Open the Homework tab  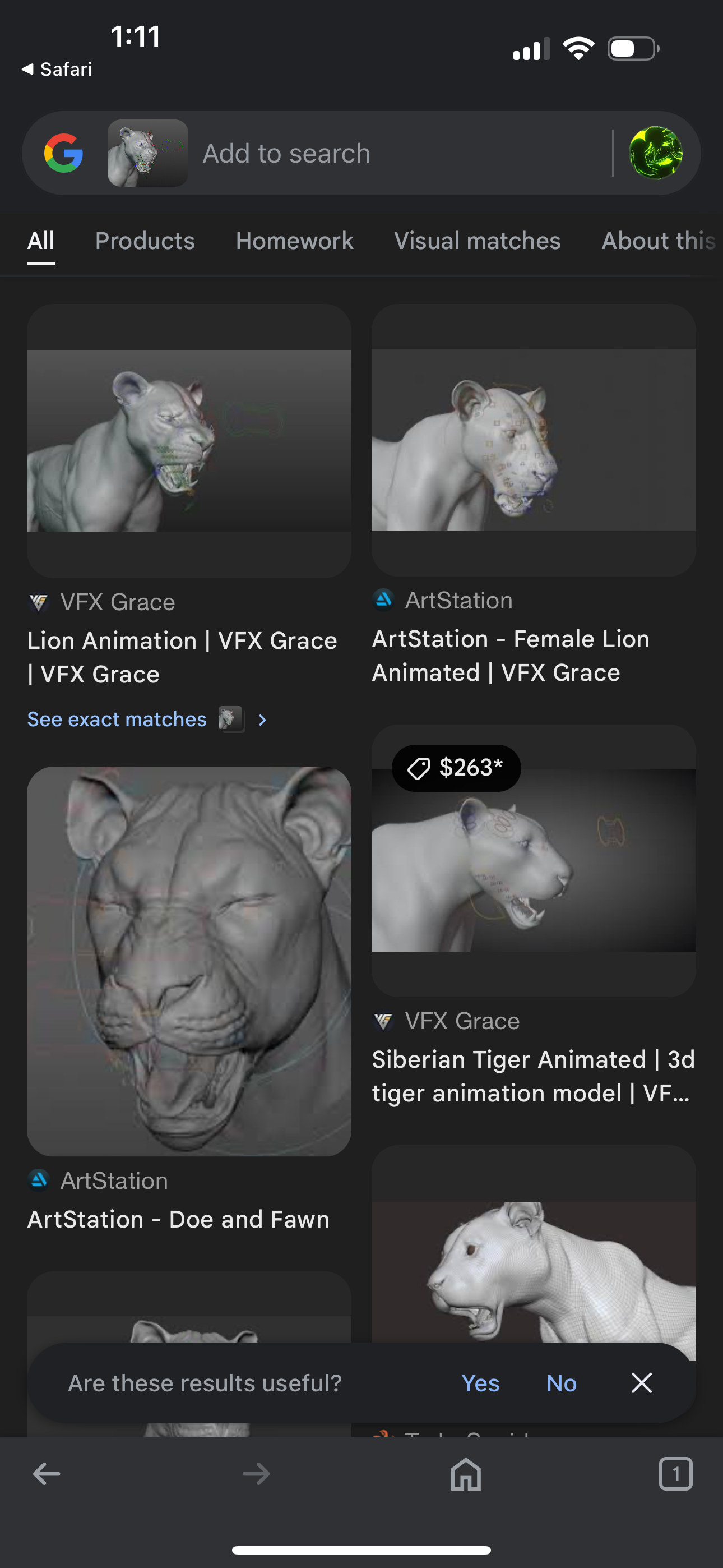(295, 241)
